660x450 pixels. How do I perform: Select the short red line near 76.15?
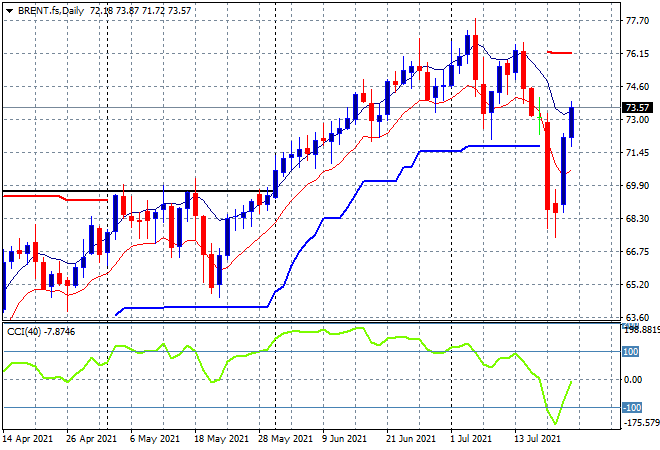[x=559, y=53]
